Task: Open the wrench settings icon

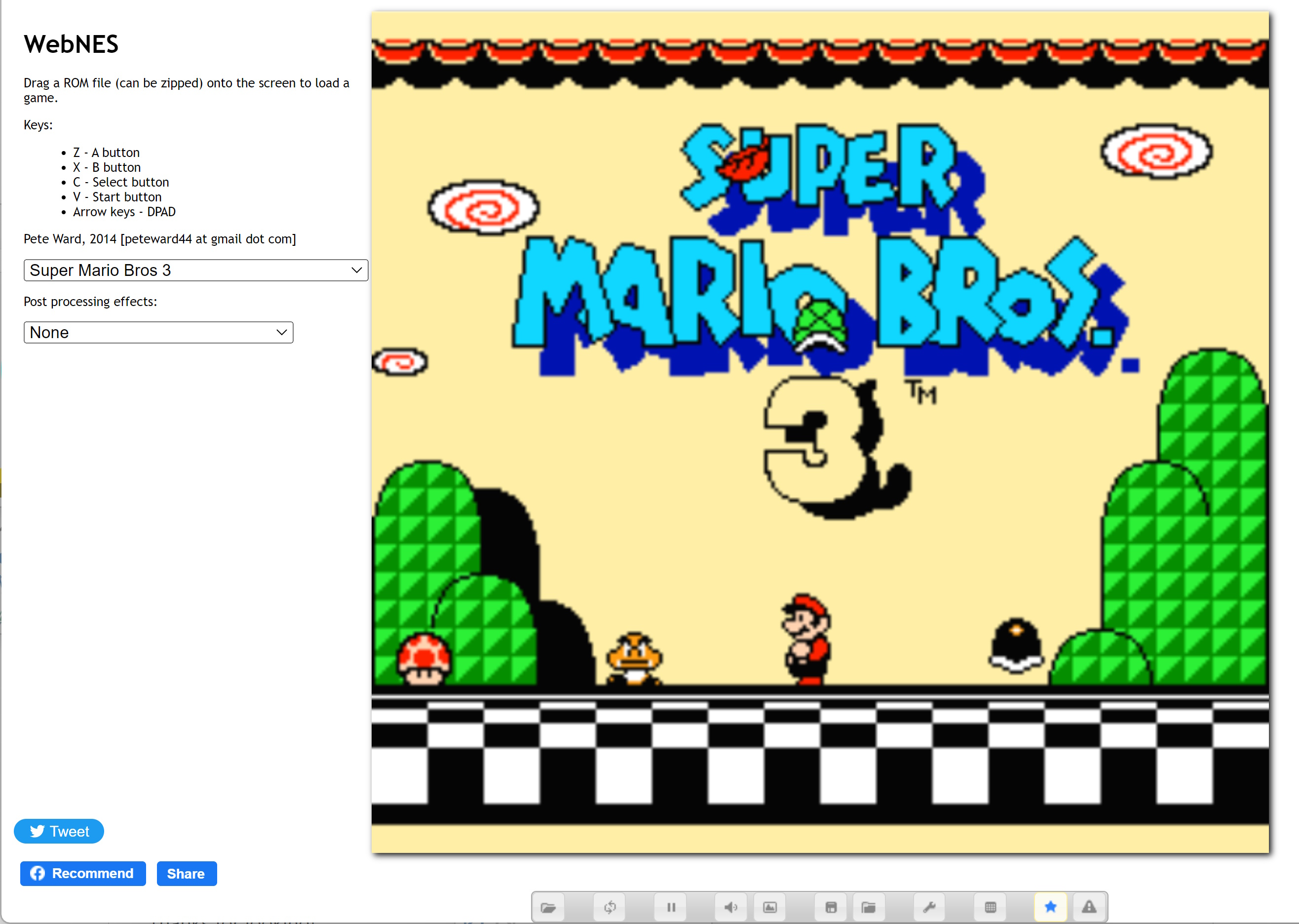Action: pyautogui.click(x=929, y=907)
